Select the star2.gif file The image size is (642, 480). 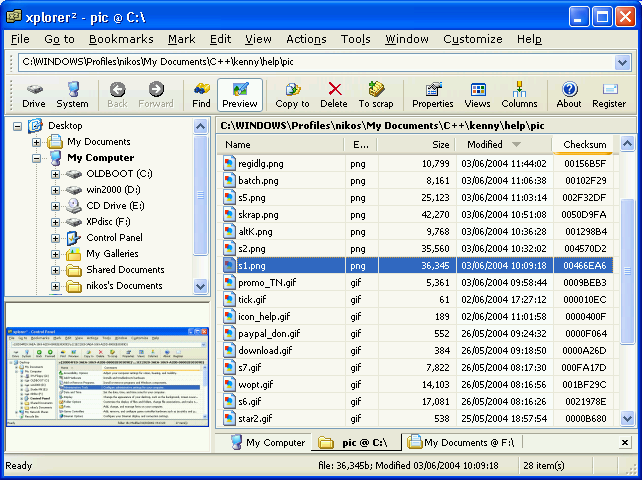pos(255,419)
